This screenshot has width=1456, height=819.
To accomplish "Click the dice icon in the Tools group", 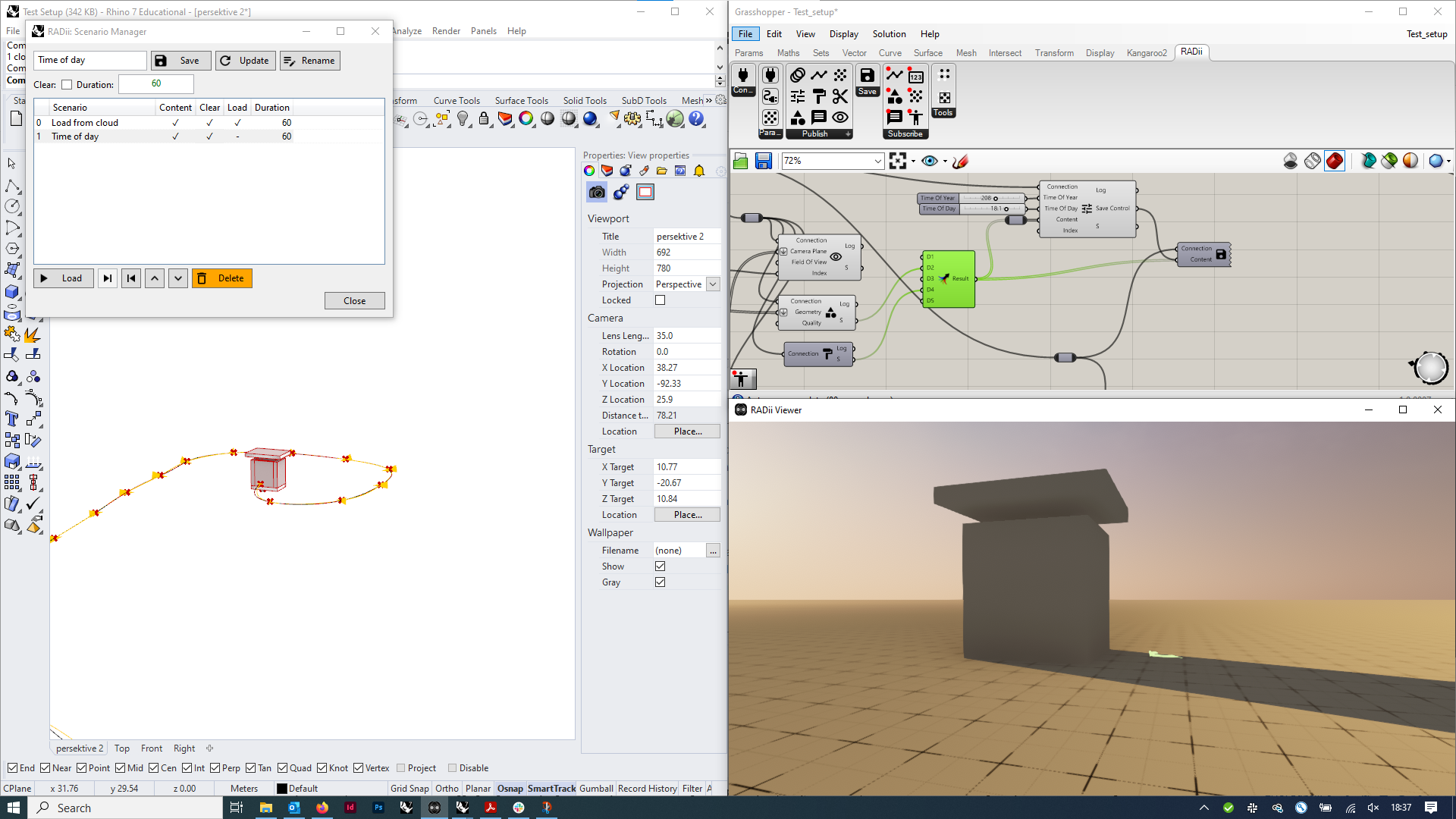I will [944, 98].
